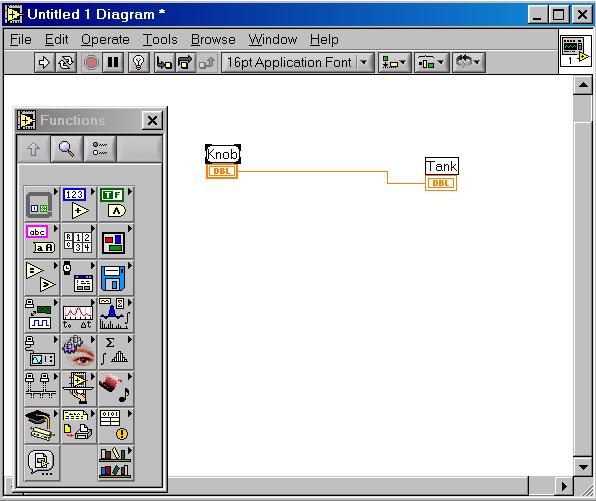Open the User Libraries bookshelf palette

(x=115, y=463)
